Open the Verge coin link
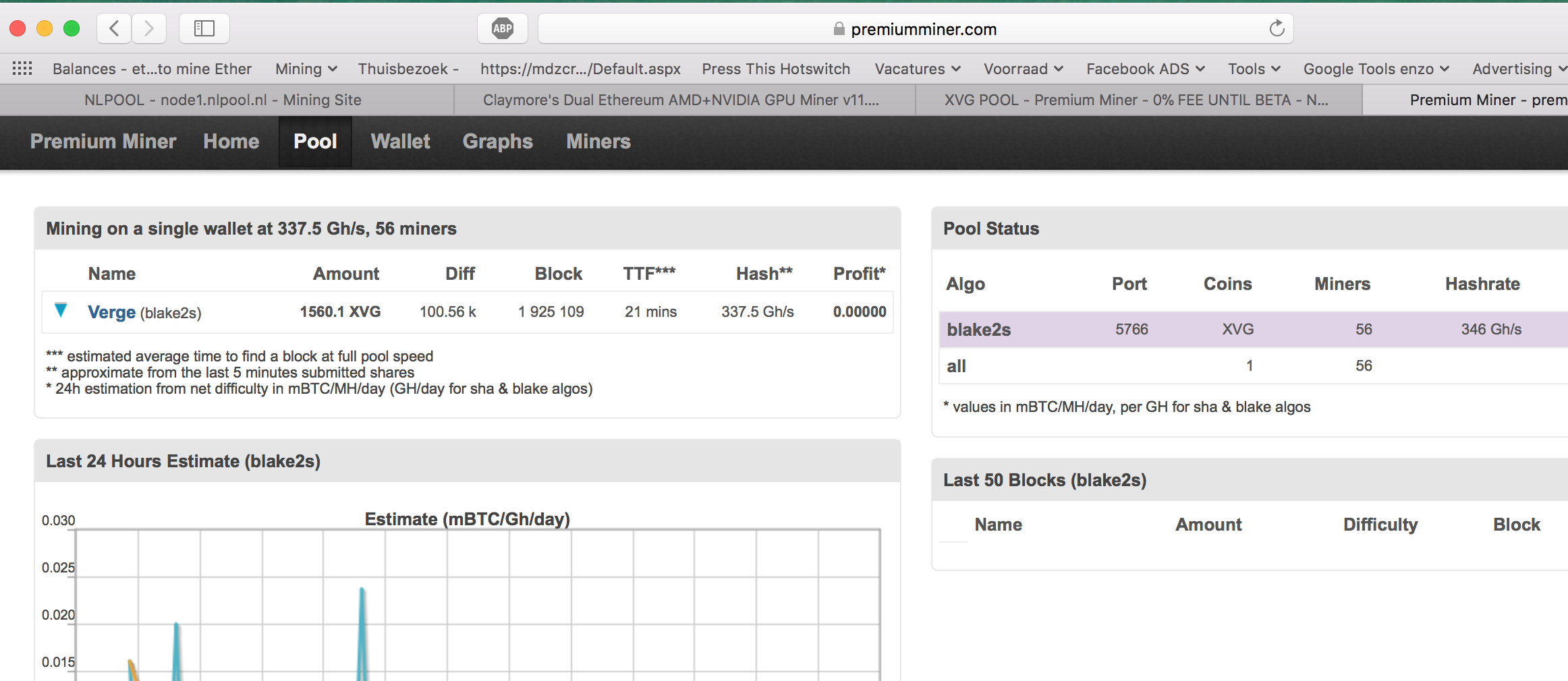Image resolution: width=1568 pixels, height=681 pixels. 111,312
